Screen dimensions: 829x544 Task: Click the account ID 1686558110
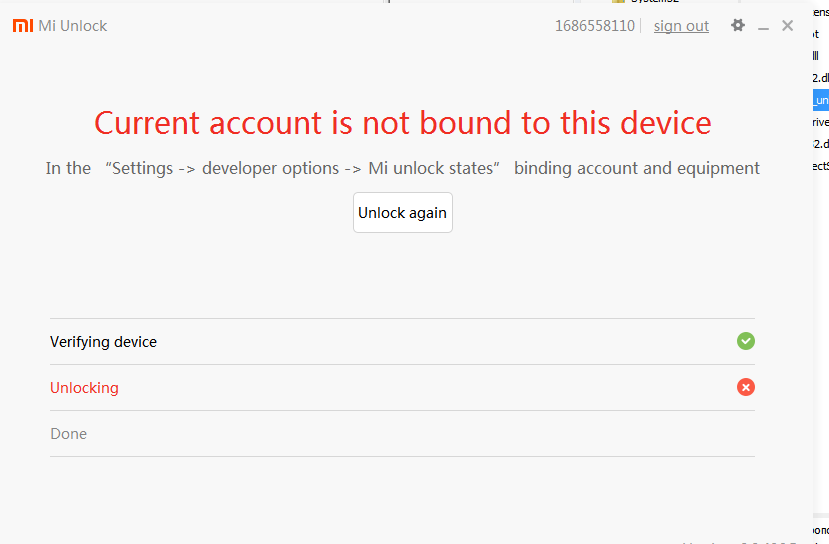(594, 26)
